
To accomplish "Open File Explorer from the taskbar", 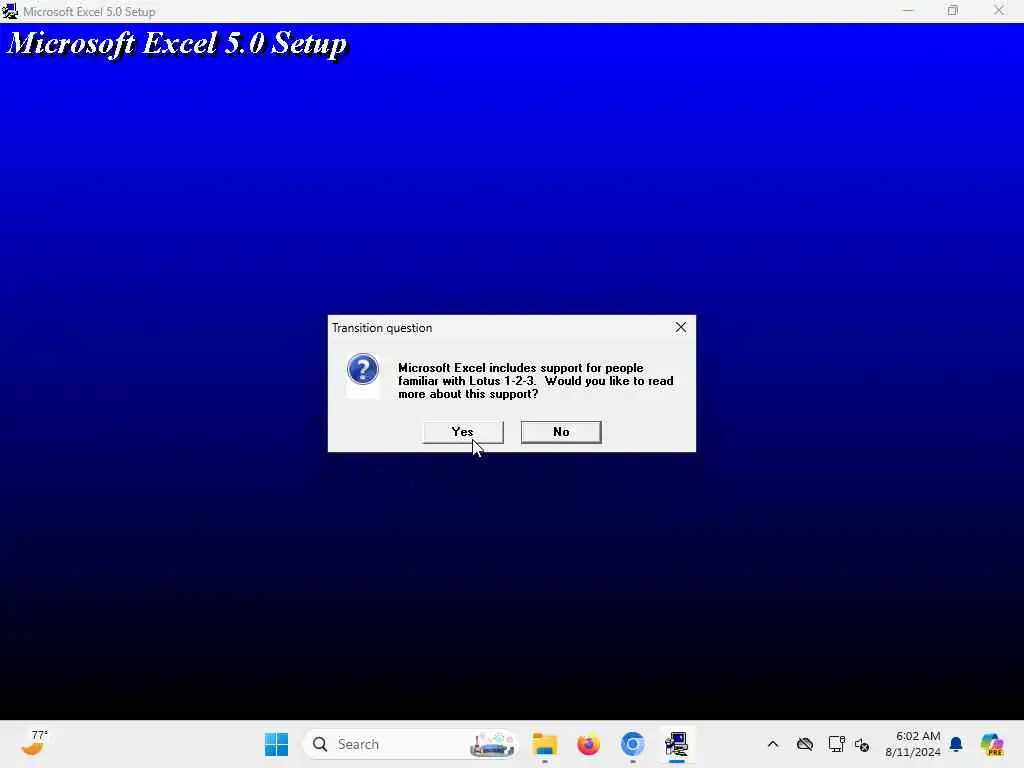I will (x=544, y=744).
